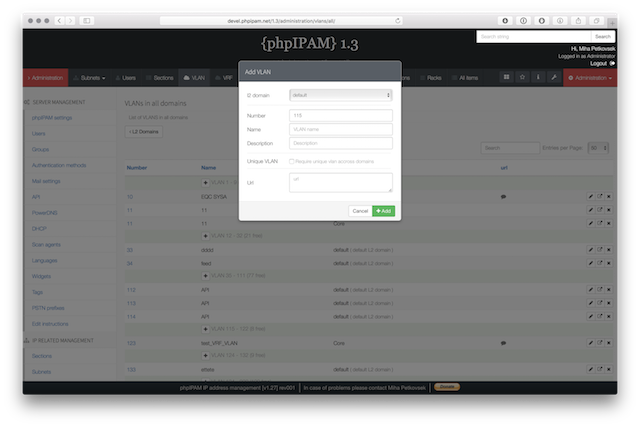The height and width of the screenshot is (427, 640).
Task: Select the Racks navbar item
Action: click(433, 77)
